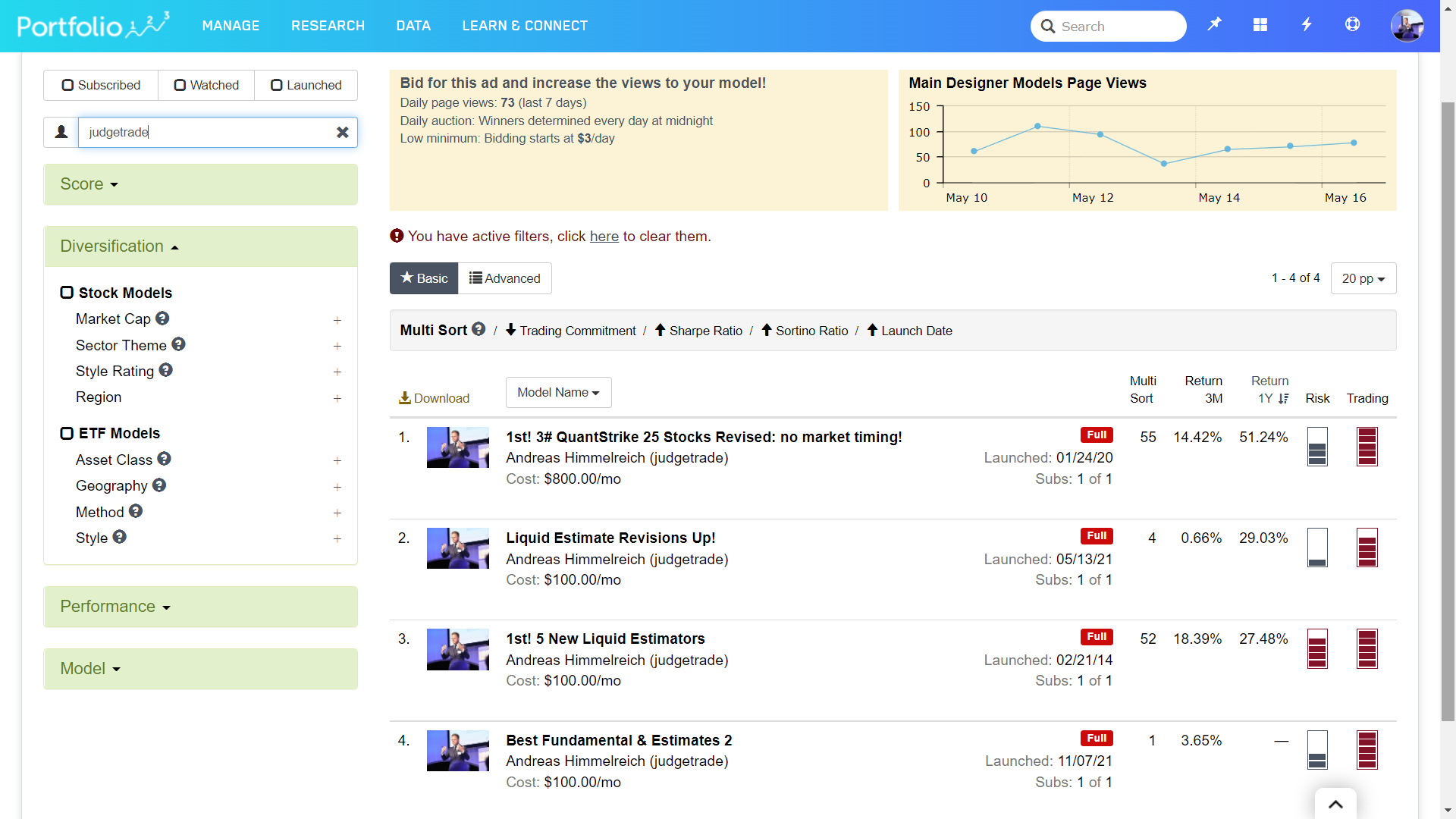This screenshot has height=819, width=1456.
Task: Open Liquid Estimate Revisions Up! model
Action: (610, 538)
